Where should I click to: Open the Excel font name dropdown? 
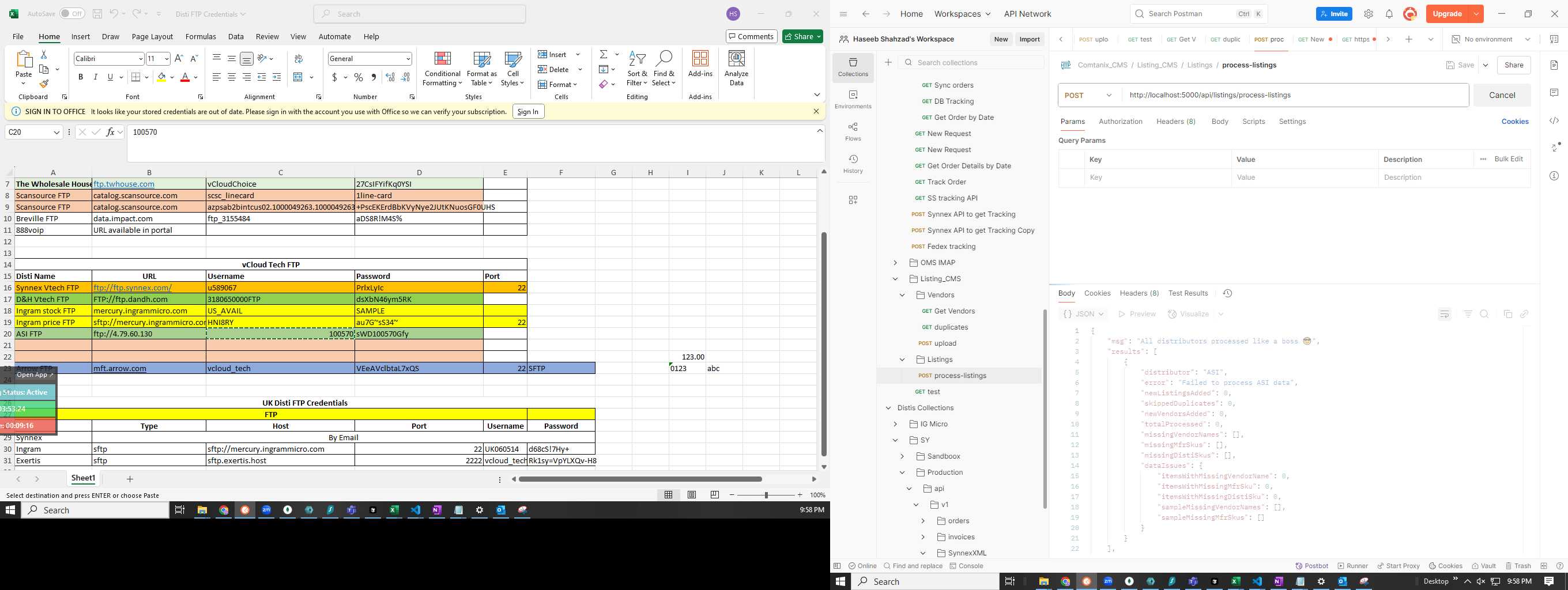pyautogui.click(x=141, y=58)
